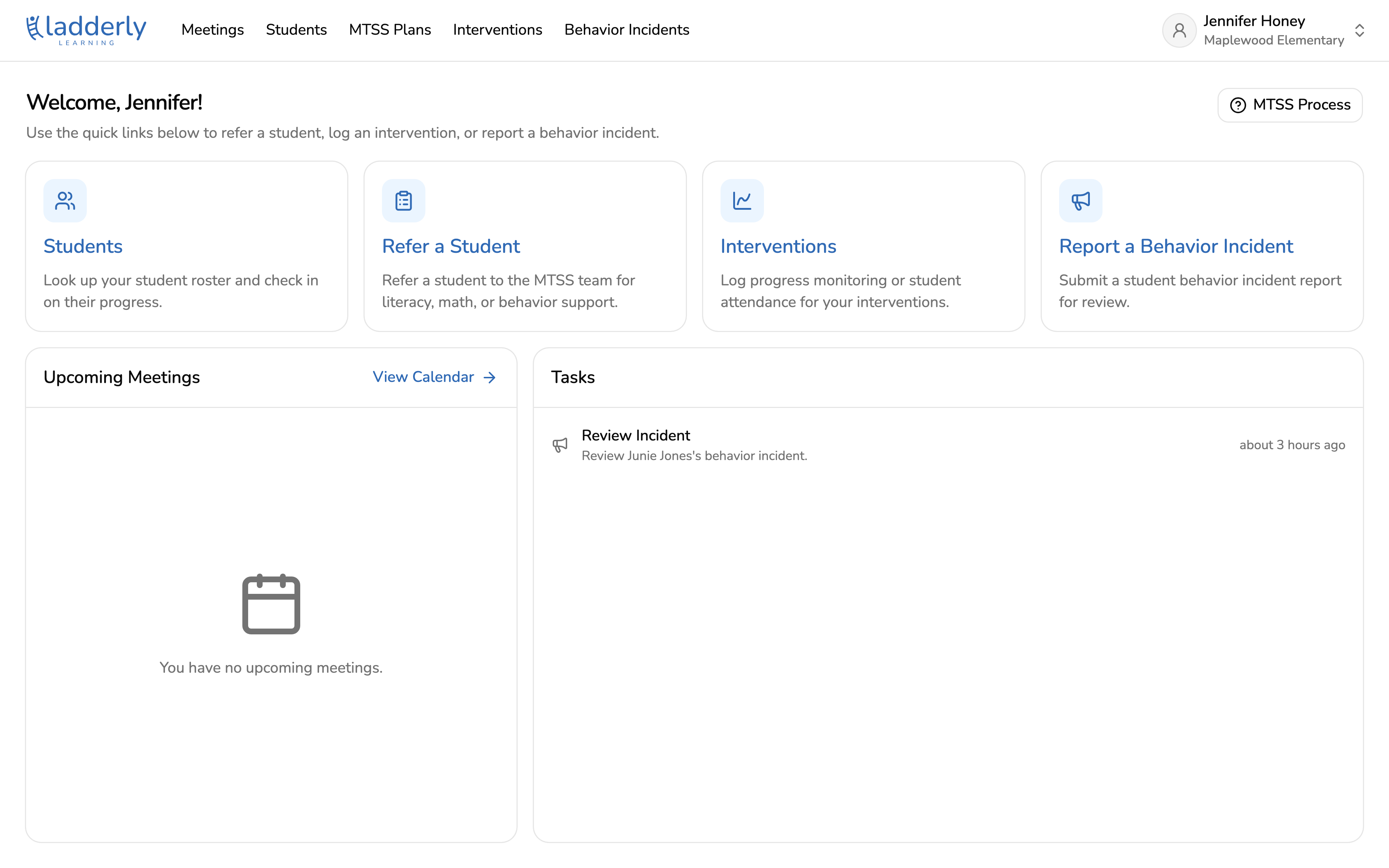Click the arrow beside View Calendar

[x=490, y=377]
